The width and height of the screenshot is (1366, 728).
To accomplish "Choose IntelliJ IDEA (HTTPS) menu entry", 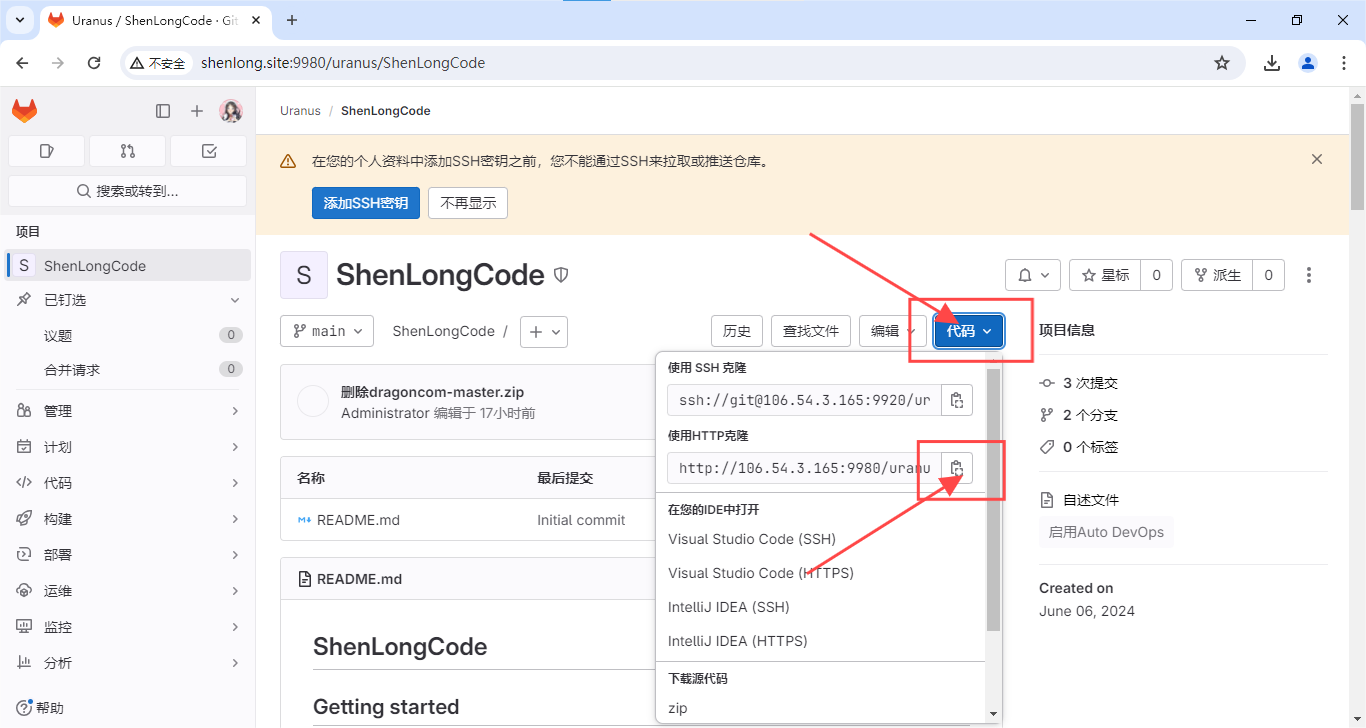I will [x=737, y=641].
